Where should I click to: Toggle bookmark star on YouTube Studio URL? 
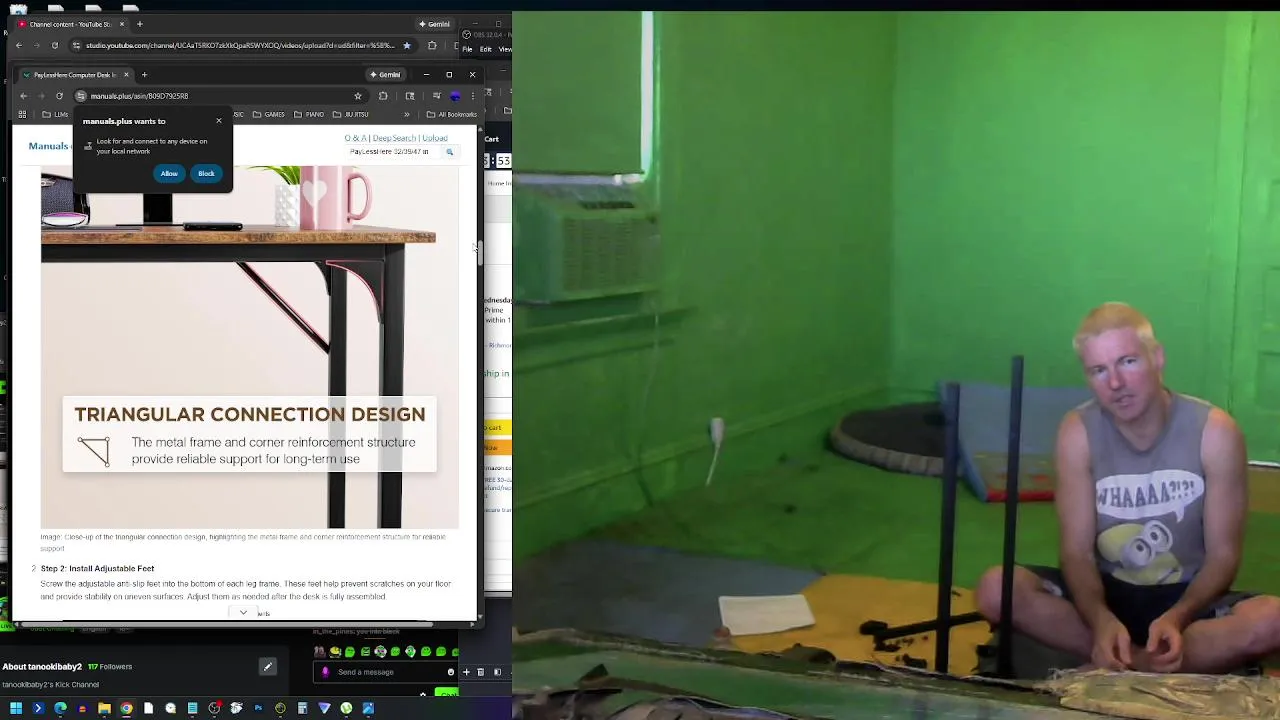[406, 45]
